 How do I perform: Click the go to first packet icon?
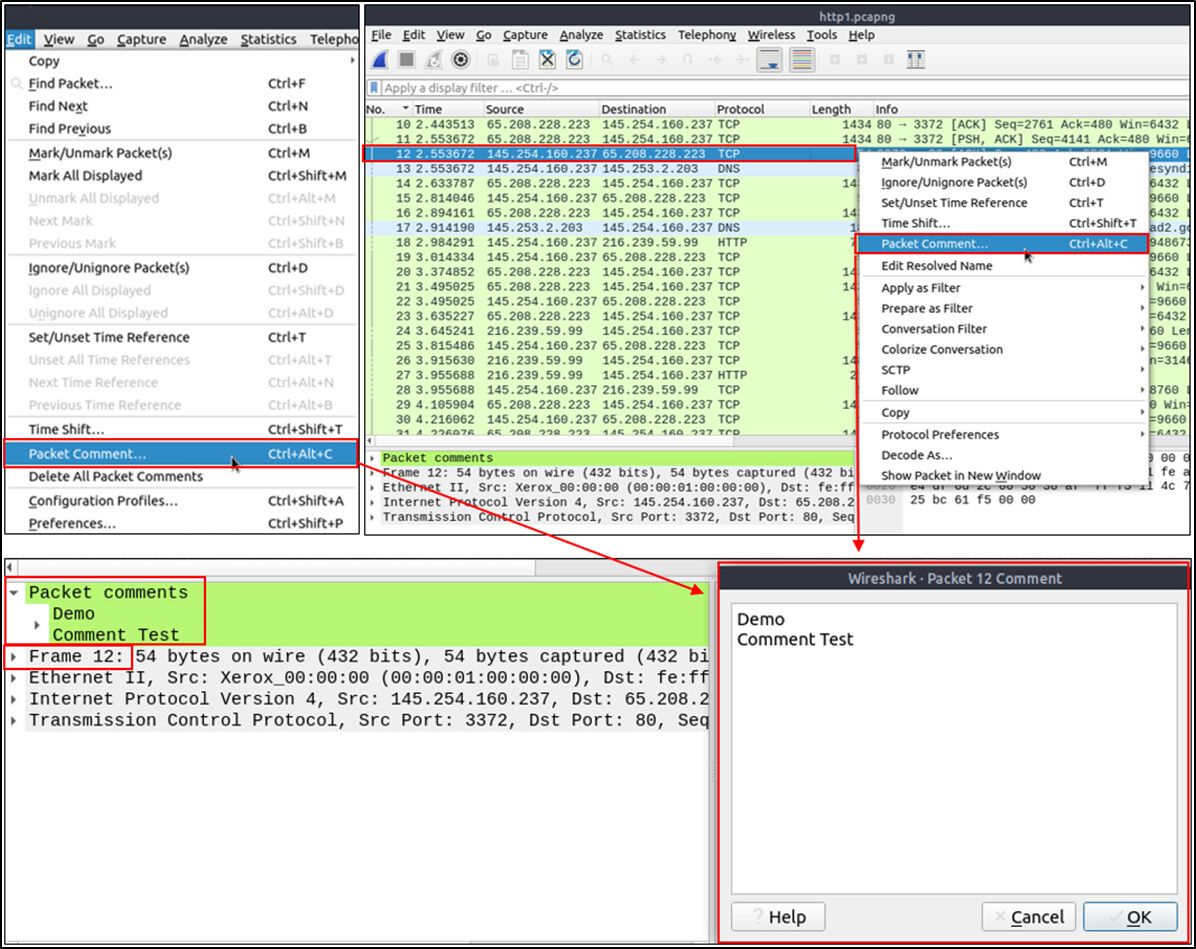pos(715,60)
